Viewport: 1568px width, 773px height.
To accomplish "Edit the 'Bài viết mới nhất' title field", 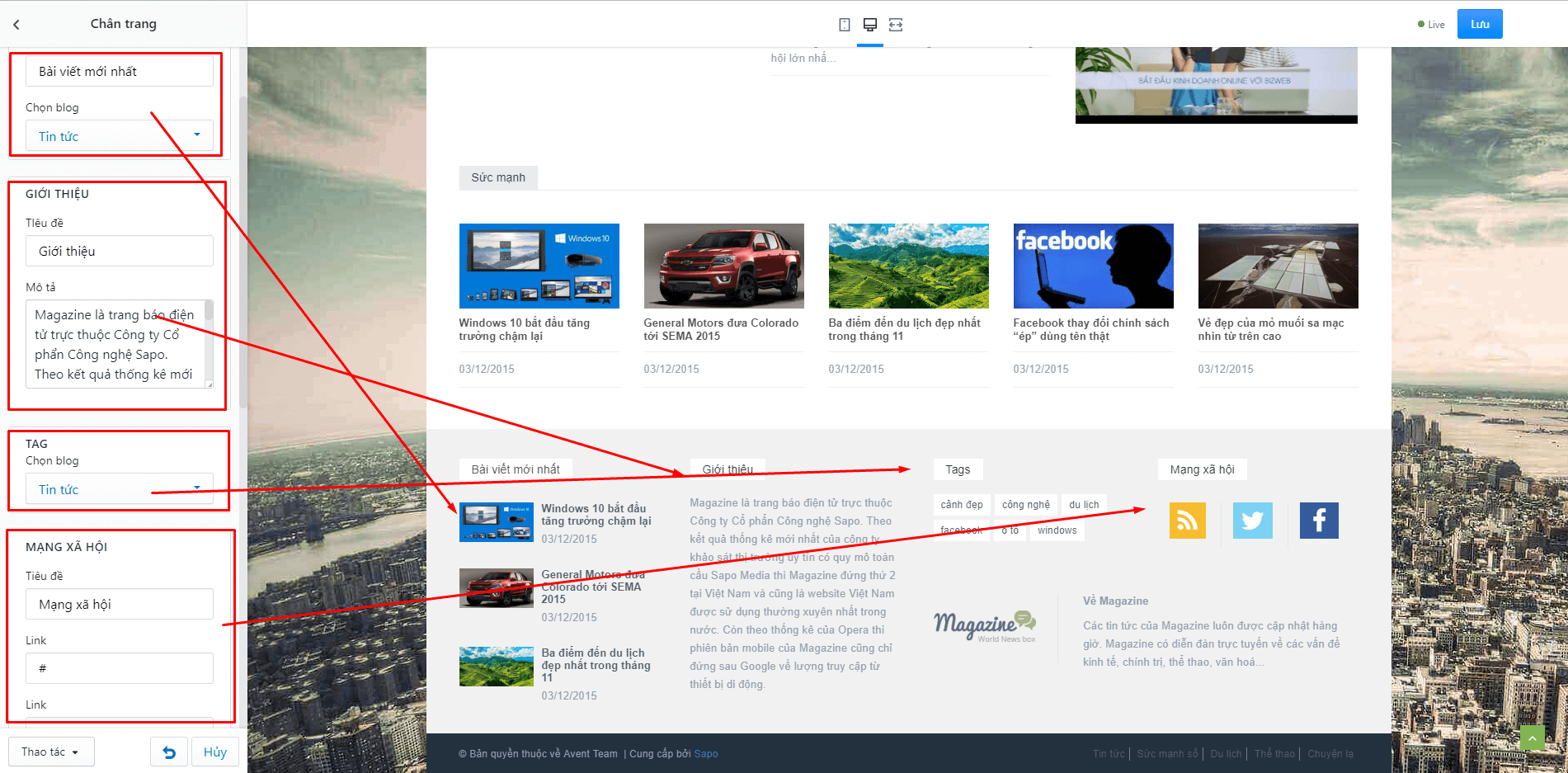I will [120, 71].
